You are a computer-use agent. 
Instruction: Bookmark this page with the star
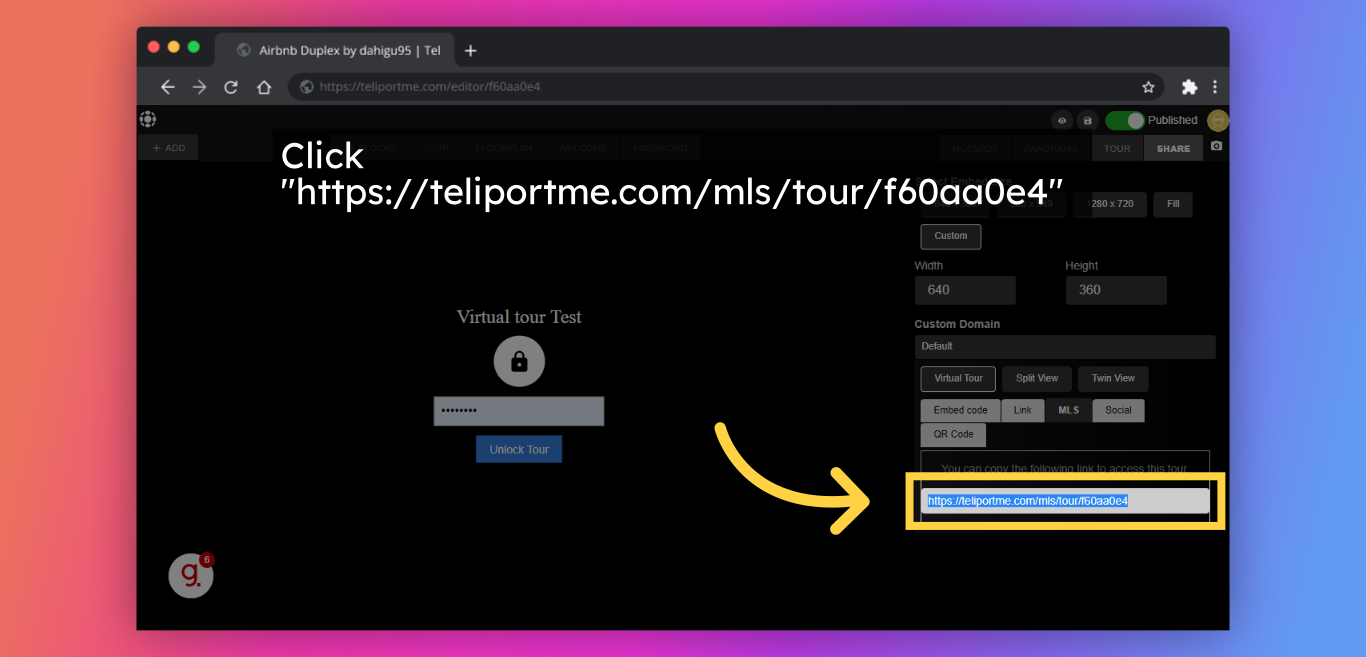[1148, 87]
